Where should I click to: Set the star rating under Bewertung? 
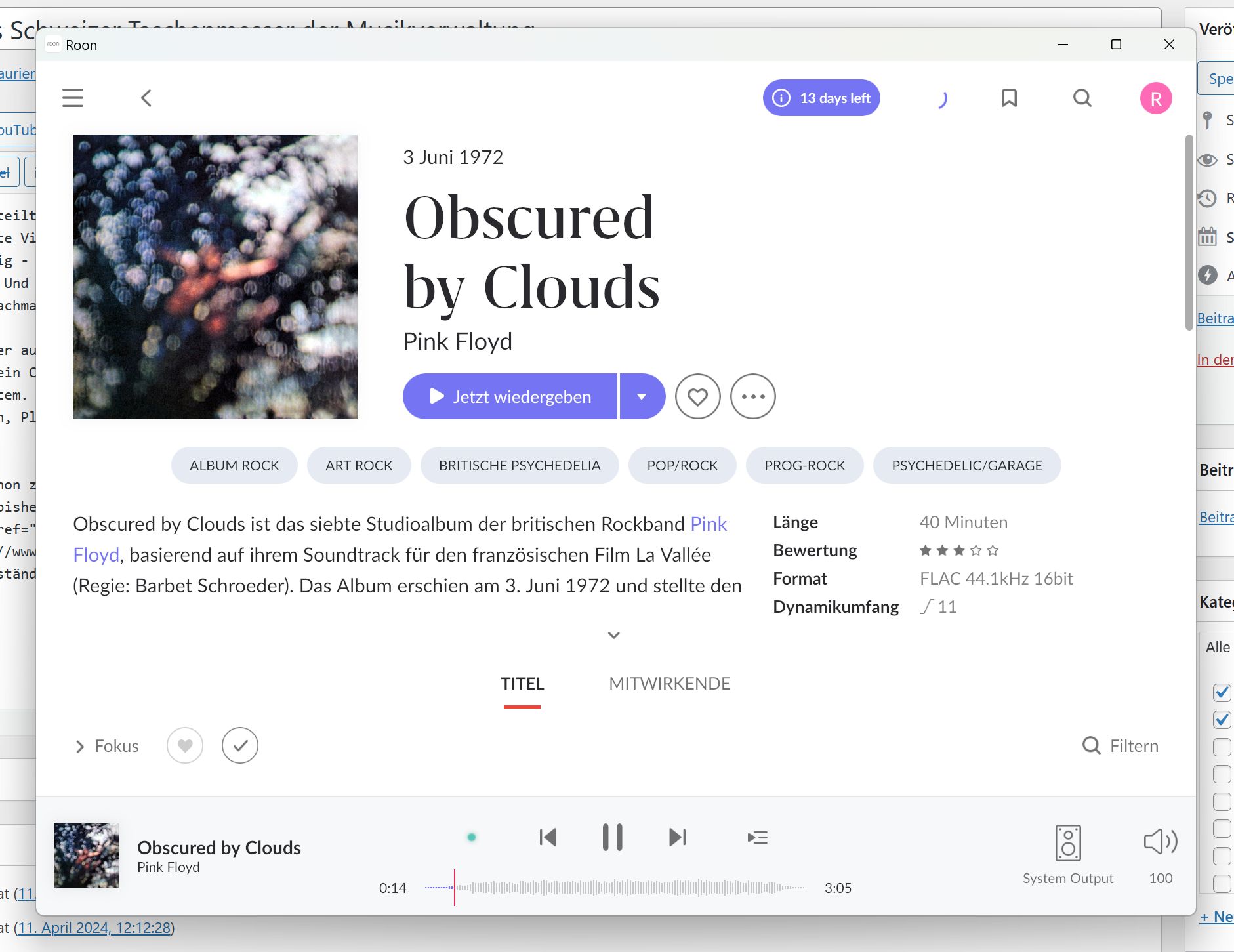pos(958,550)
